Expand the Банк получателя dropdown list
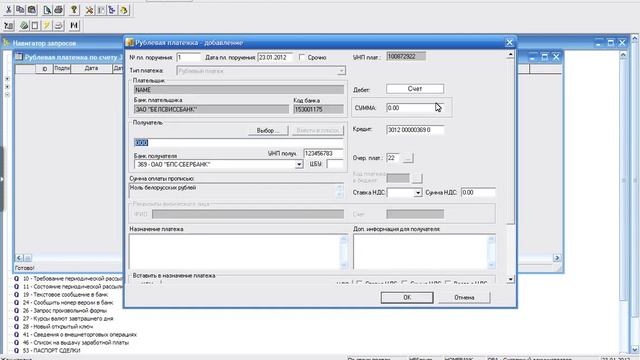Screen dimensions: 640x360 [x=299, y=164]
